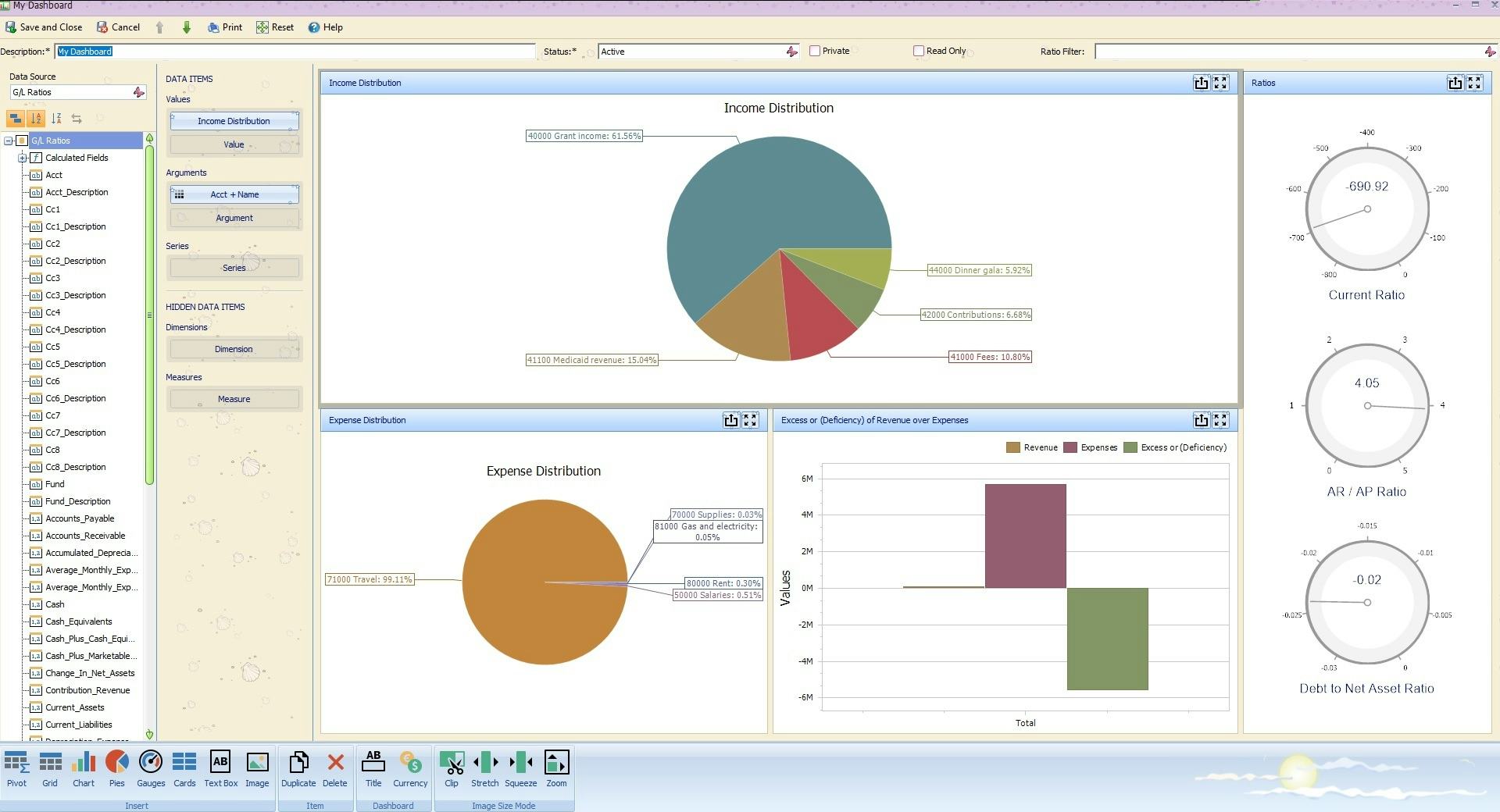Viewport: 1500px width, 812px height.
Task: Click the Expenses legend color swatch
Action: tap(1070, 447)
